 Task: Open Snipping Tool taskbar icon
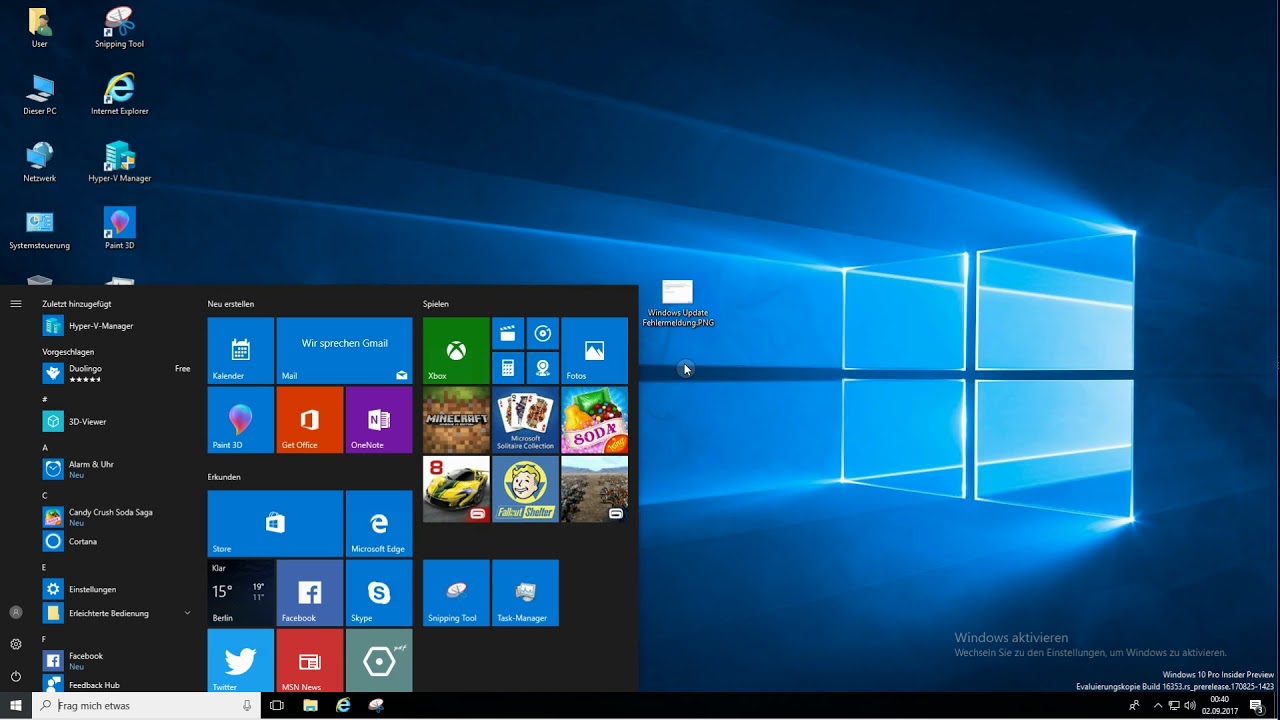click(376, 705)
